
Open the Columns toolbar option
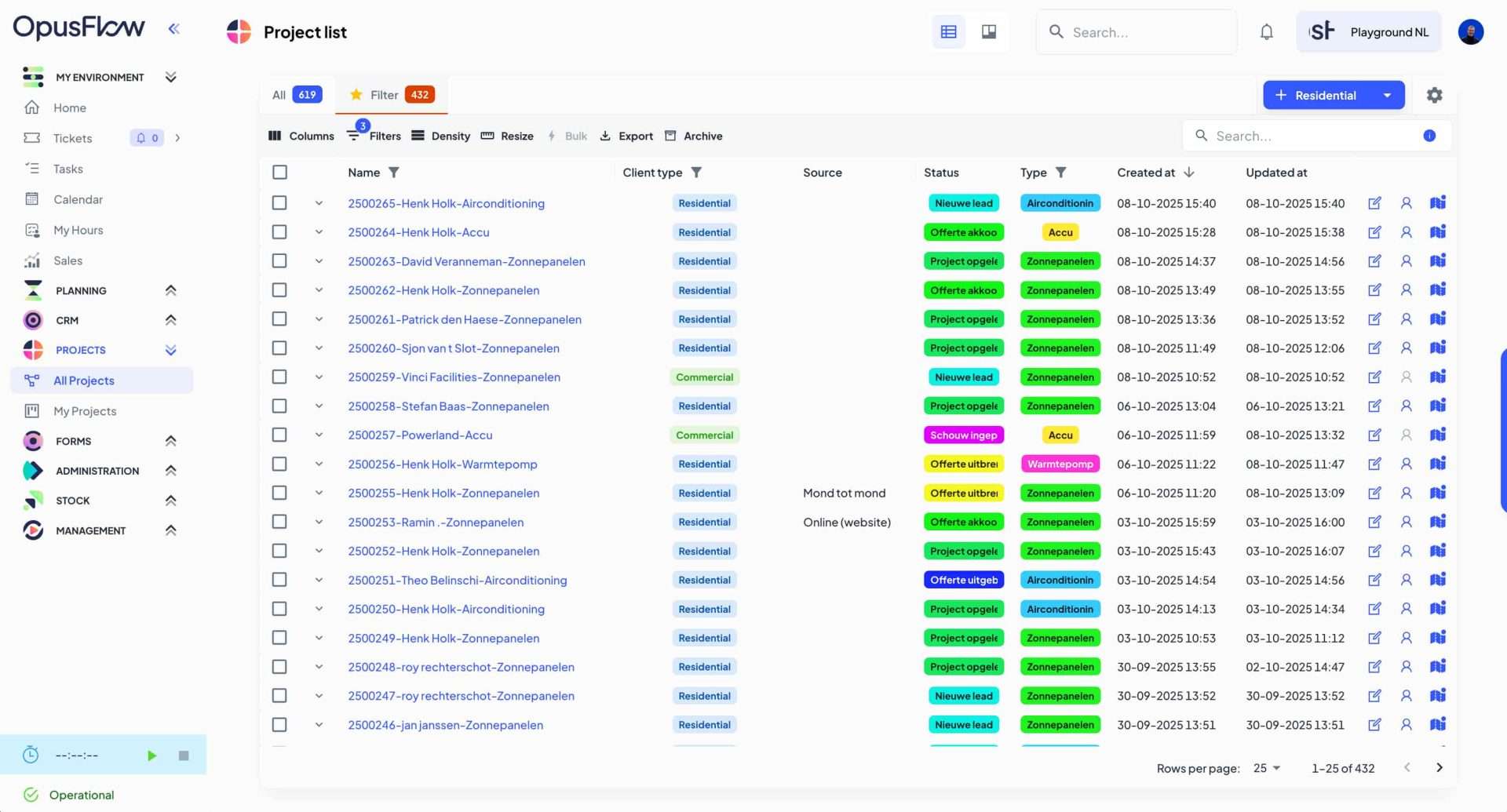(301, 136)
